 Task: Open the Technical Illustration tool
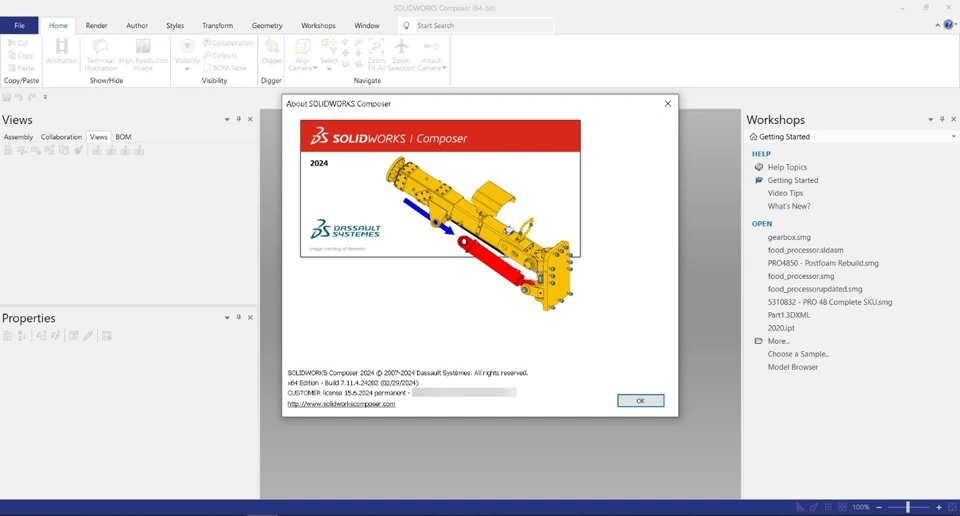100,54
